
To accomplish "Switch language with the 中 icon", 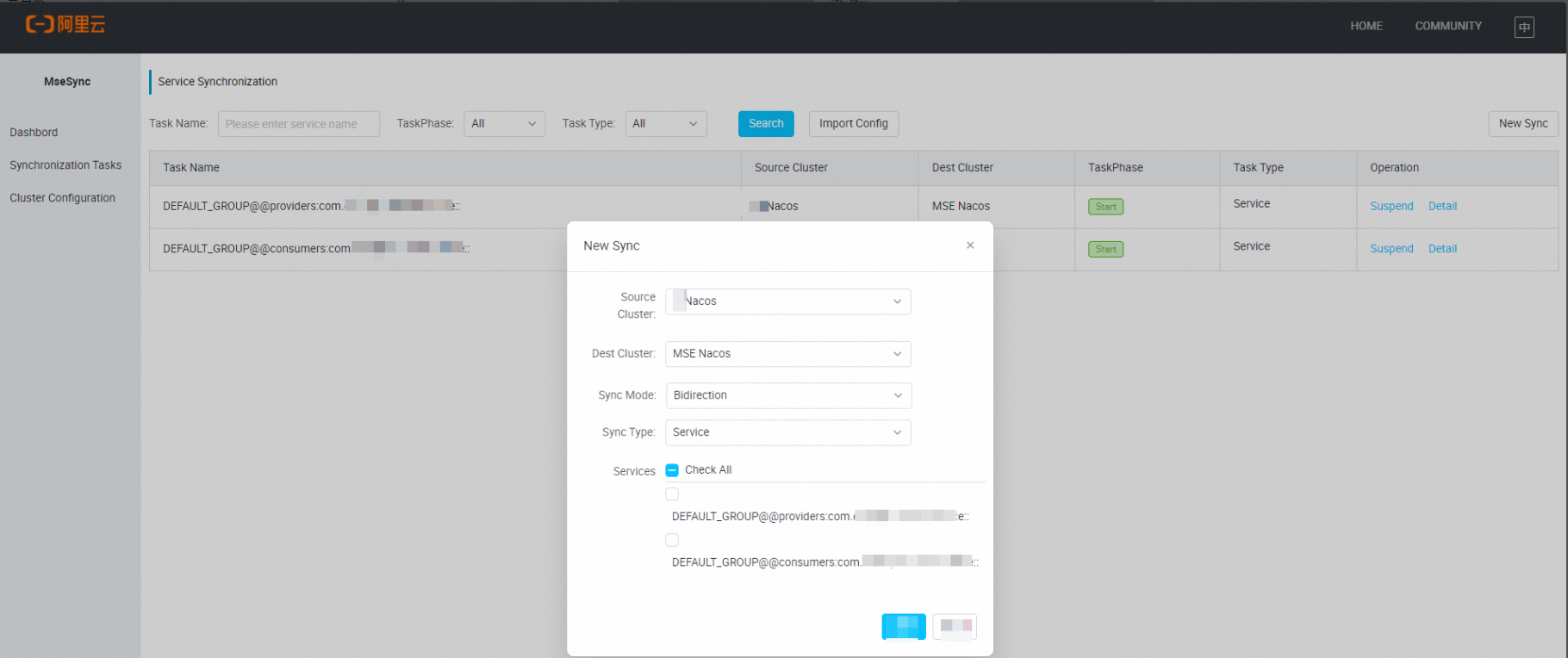I will pos(1524,27).
